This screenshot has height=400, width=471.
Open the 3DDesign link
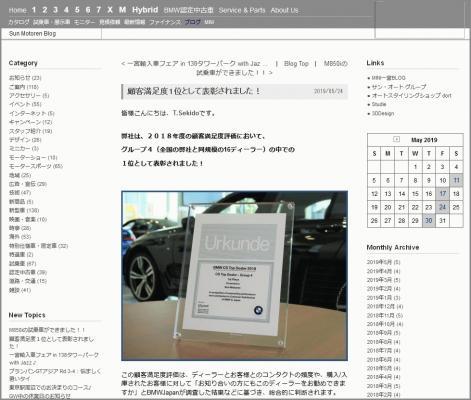click(x=383, y=114)
